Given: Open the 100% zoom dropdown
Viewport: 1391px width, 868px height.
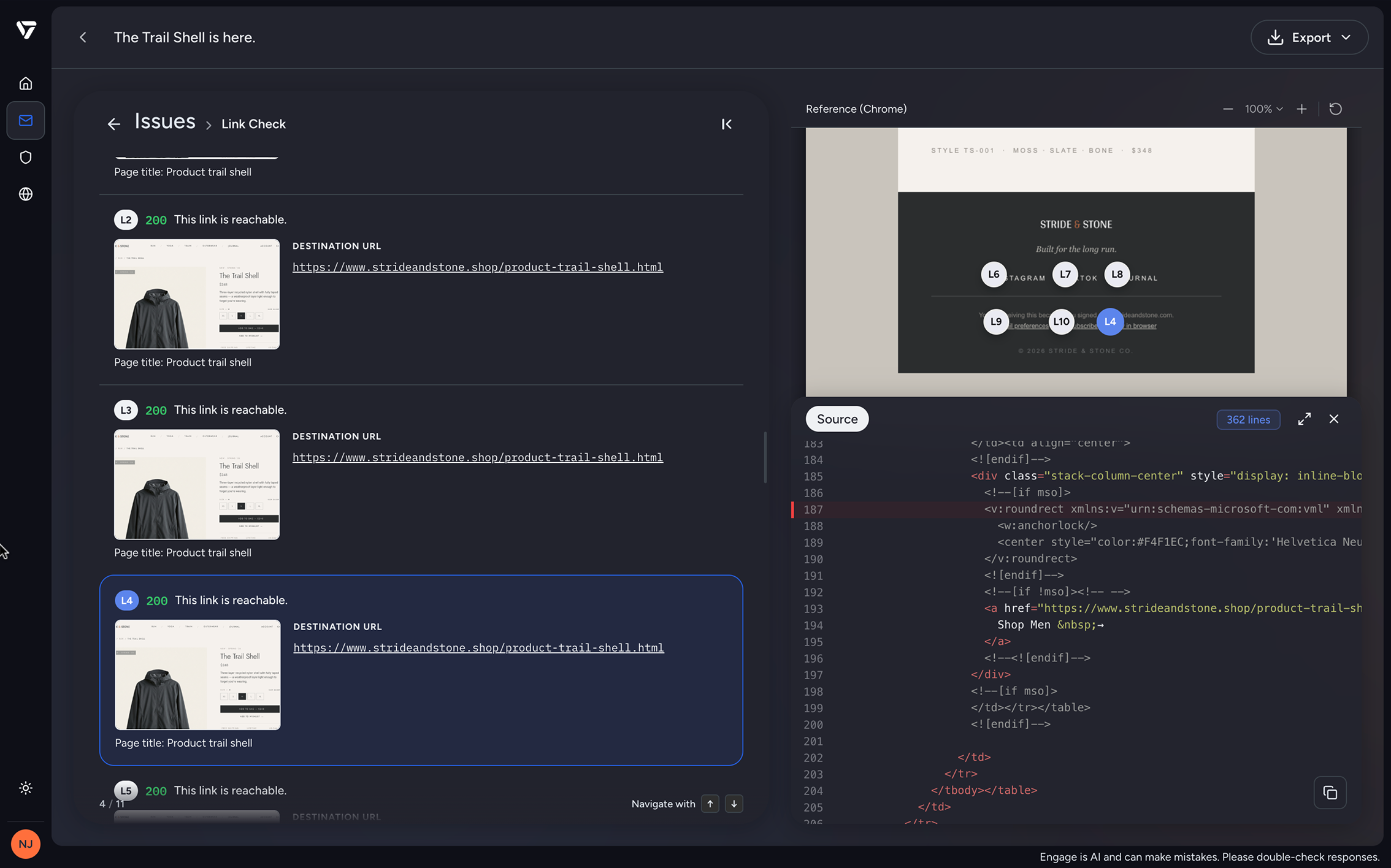Looking at the screenshot, I should pyautogui.click(x=1263, y=109).
